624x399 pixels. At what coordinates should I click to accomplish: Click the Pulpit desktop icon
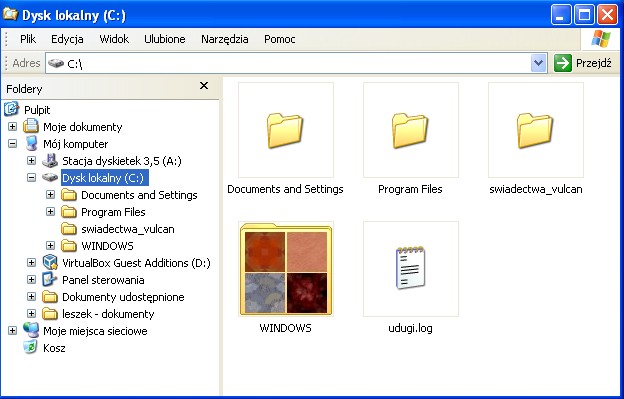point(11,109)
